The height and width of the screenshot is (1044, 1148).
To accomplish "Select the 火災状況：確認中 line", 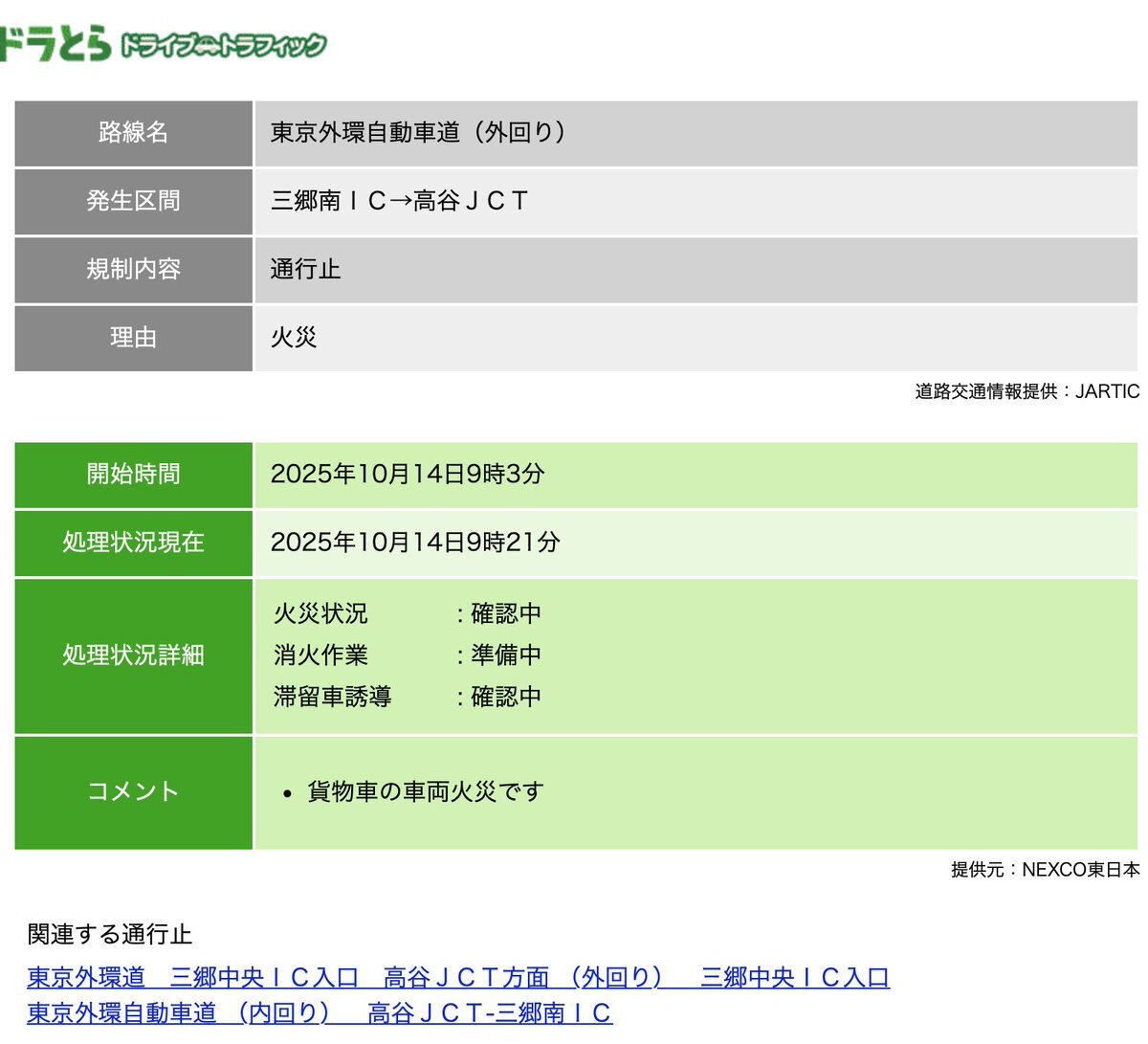I will (408, 613).
